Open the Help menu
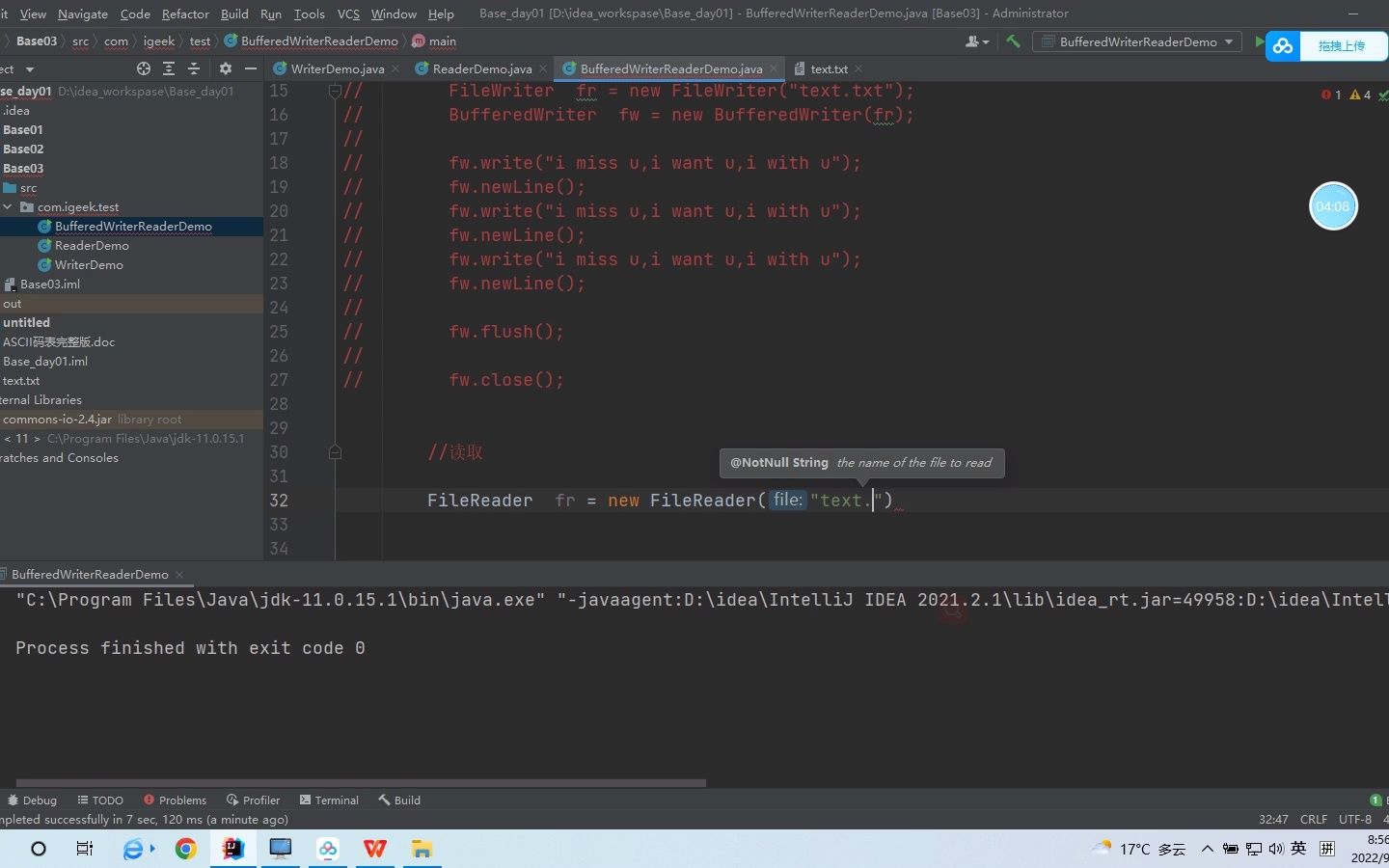Screen dimensions: 1389x868 click(x=441, y=14)
